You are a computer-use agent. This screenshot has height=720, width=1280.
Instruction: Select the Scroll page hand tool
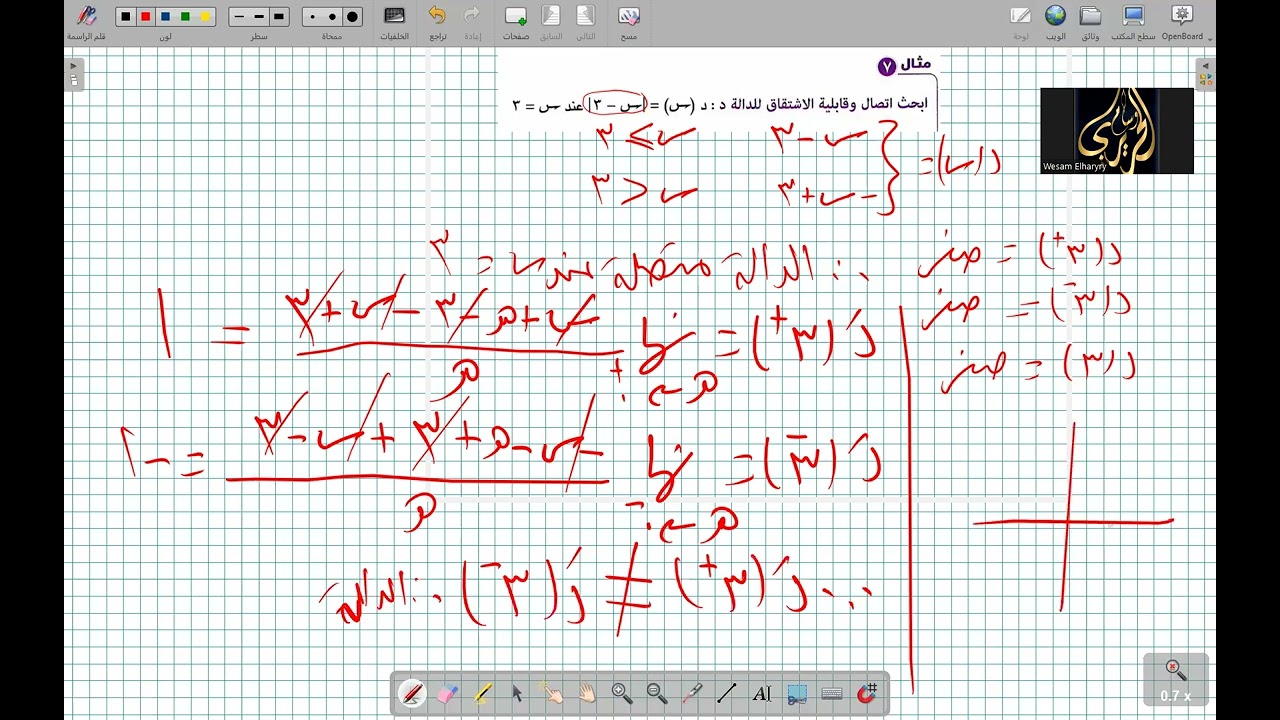[587, 693]
